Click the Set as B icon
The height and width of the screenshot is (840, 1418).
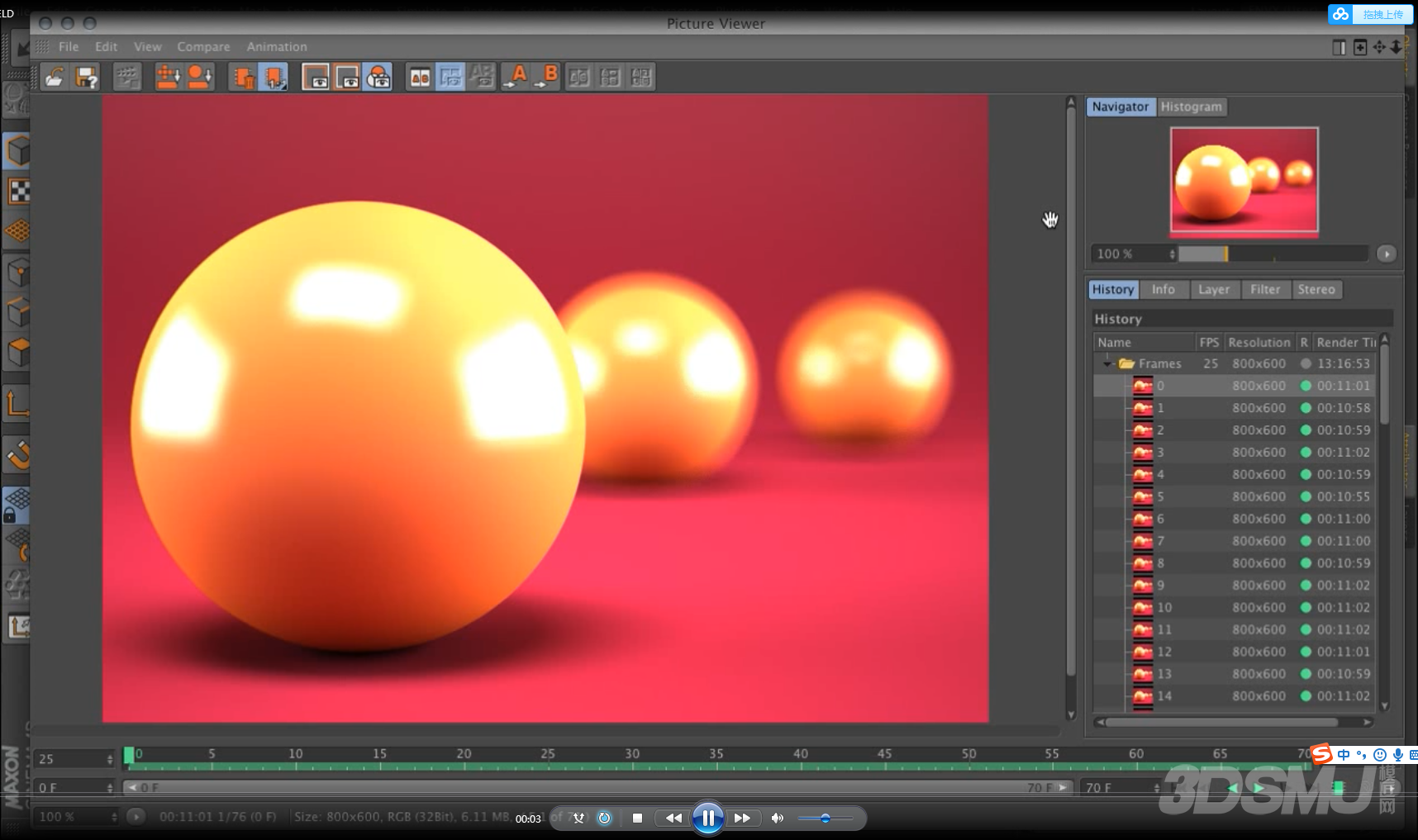click(546, 77)
